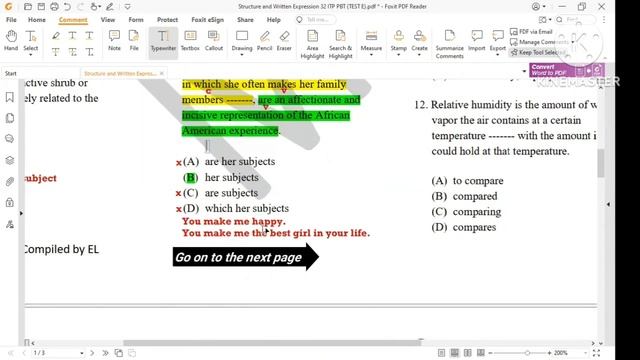Switch to the Protect tab
The width and height of the screenshot is (640, 360).
(x=167, y=20)
